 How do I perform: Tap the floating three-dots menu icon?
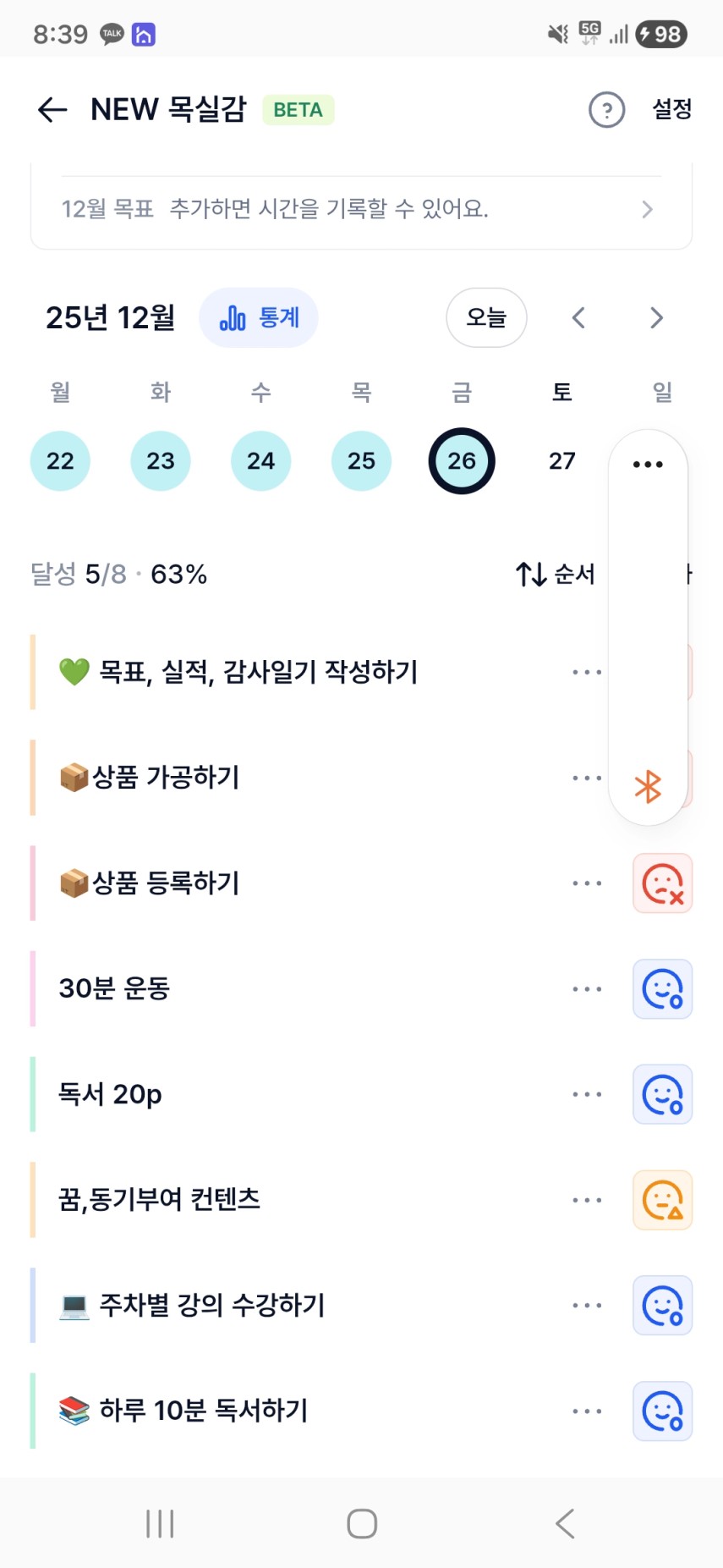(648, 464)
